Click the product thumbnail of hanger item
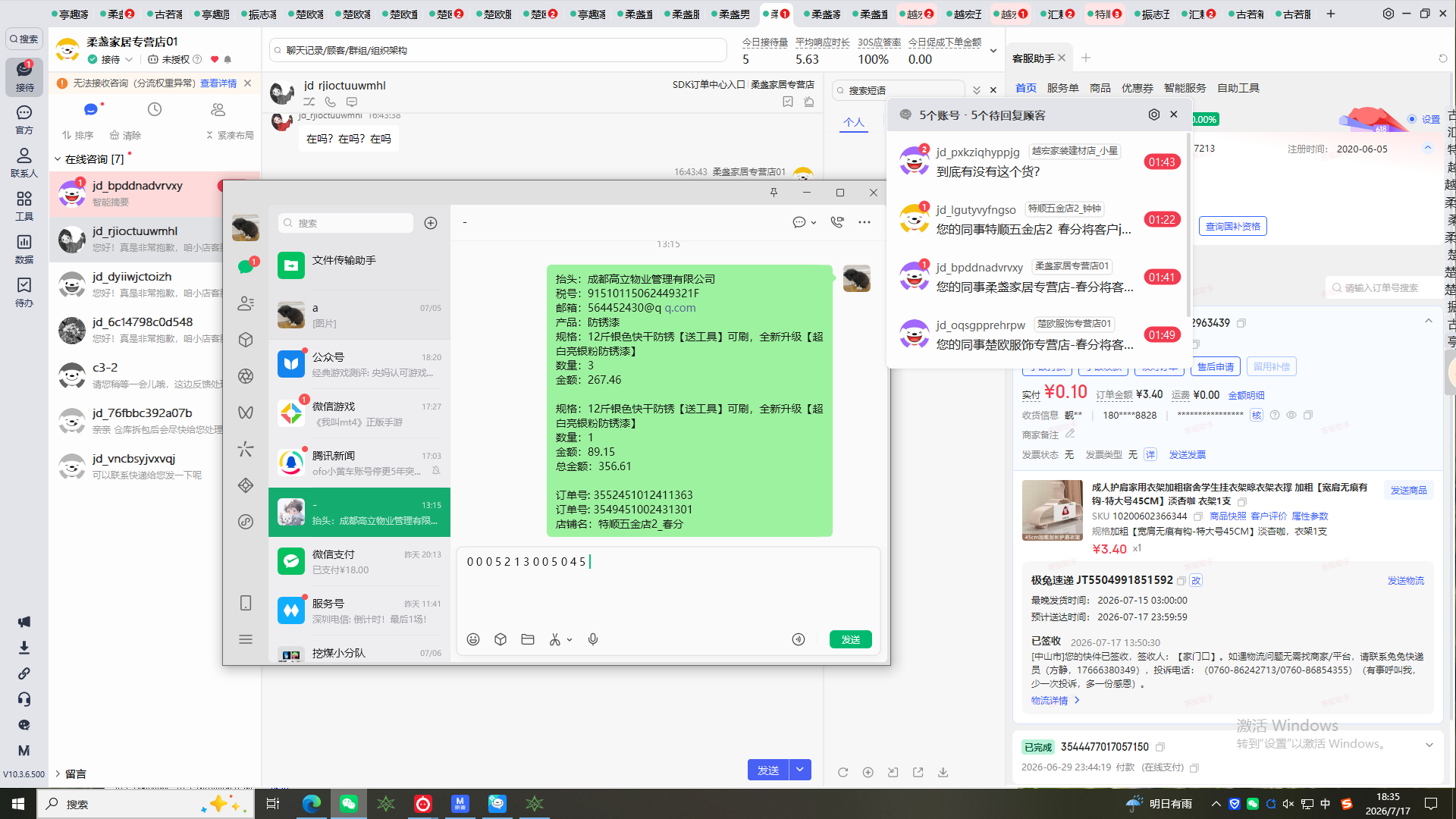This screenshot has height=819, width=1456. 1052,510
